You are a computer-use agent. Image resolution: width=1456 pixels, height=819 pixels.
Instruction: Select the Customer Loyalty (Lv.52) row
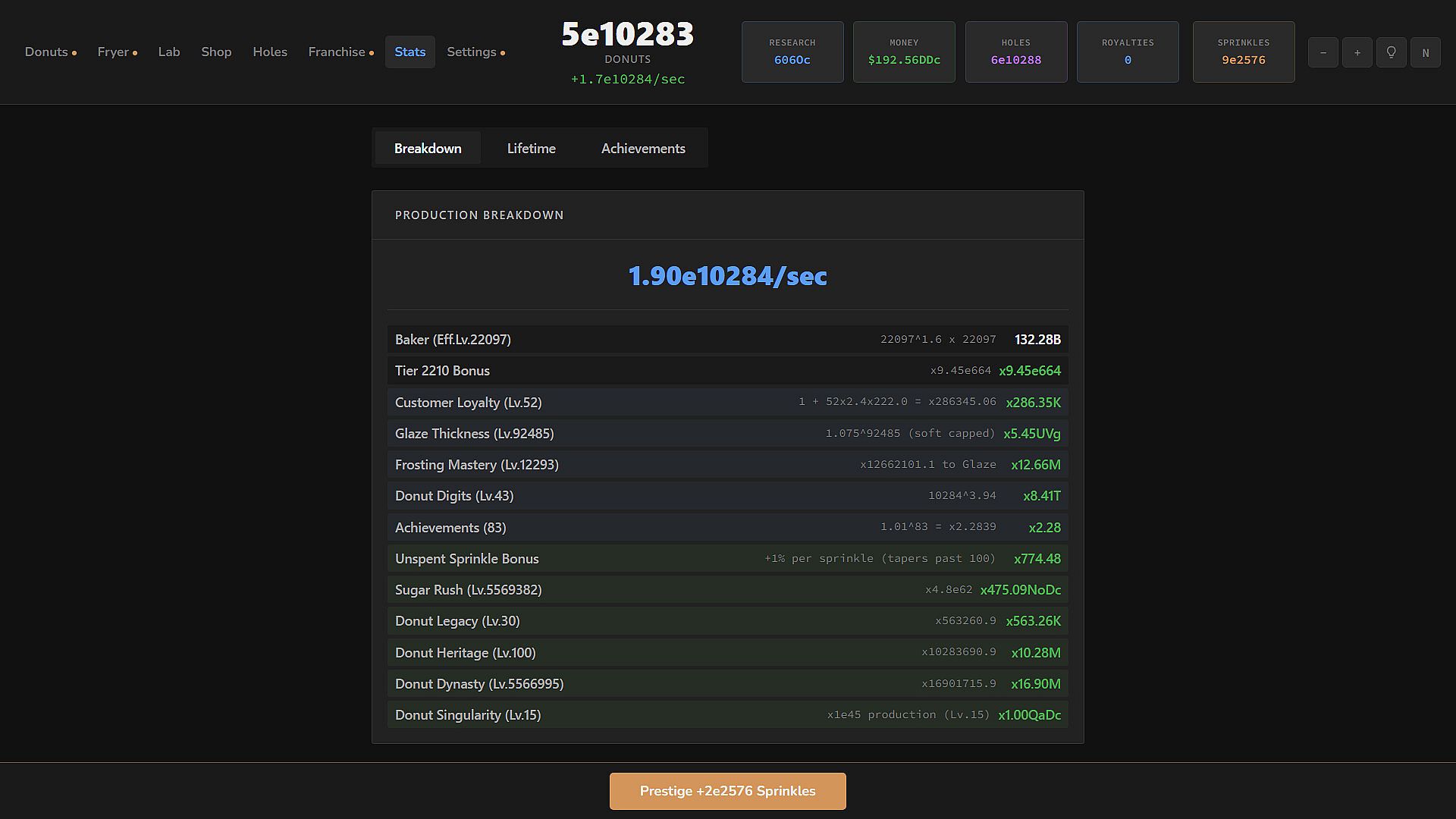pos(728,402)
